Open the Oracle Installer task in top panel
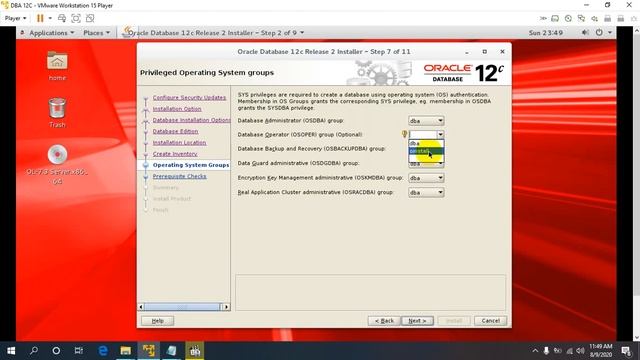640x360 pixels. point(213,33)
